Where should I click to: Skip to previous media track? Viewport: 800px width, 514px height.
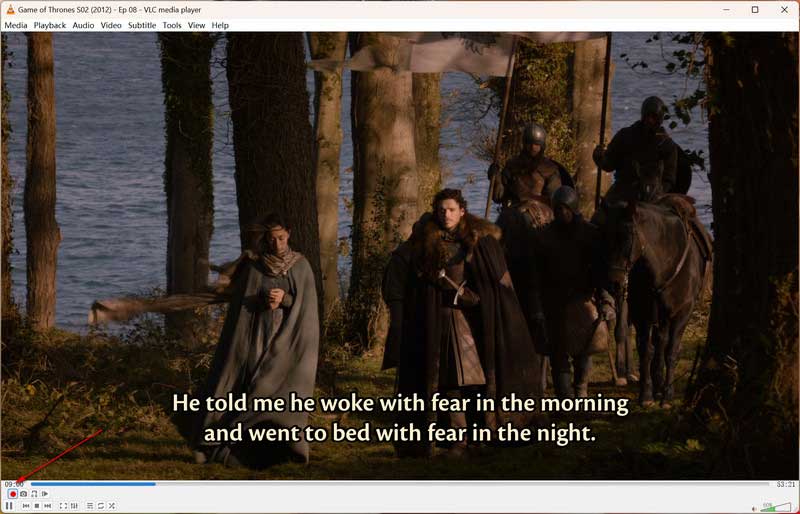pos(26,506)
